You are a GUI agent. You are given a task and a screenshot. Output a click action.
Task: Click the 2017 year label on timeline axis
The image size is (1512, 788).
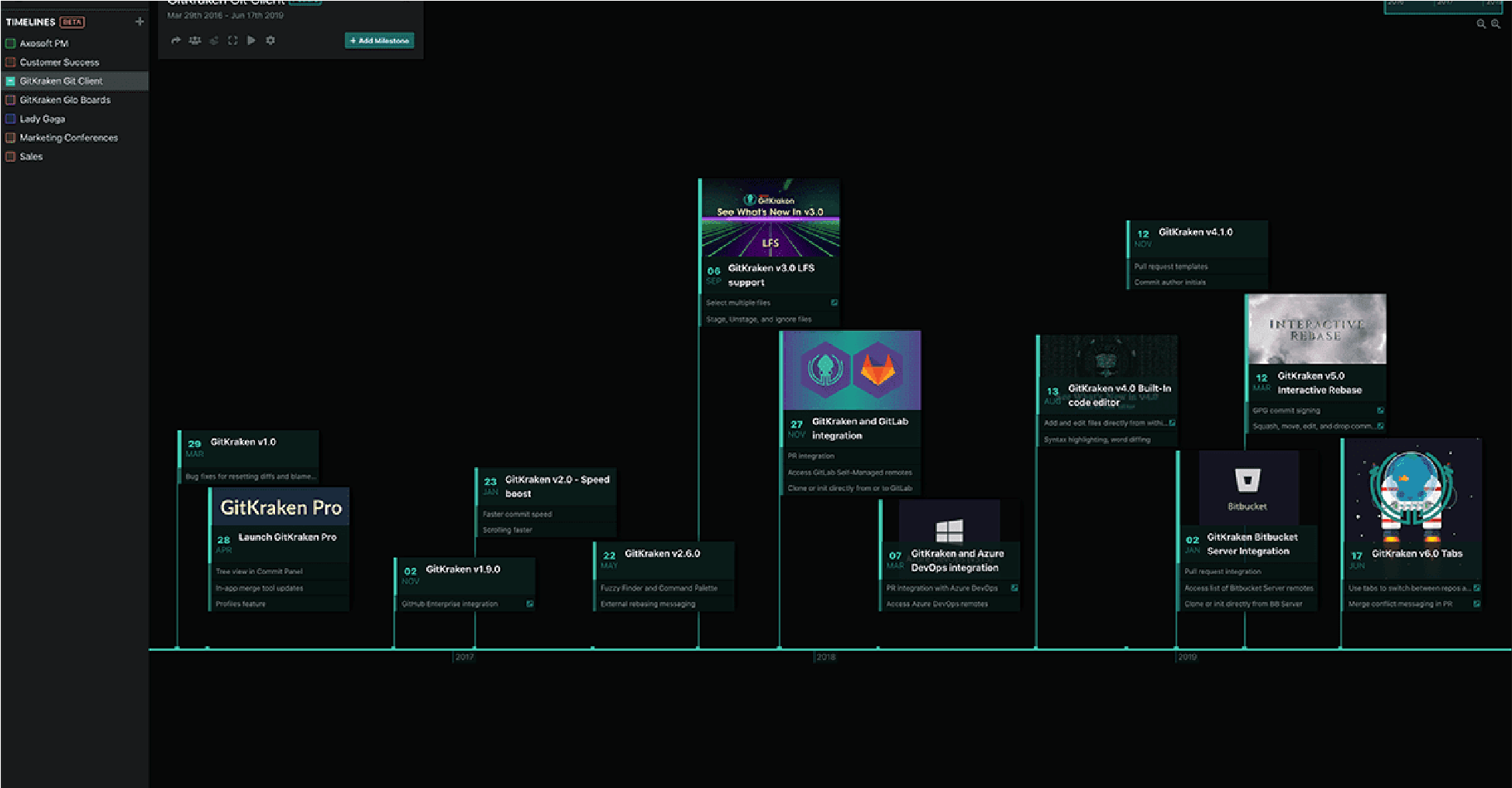tap(464, 657)
